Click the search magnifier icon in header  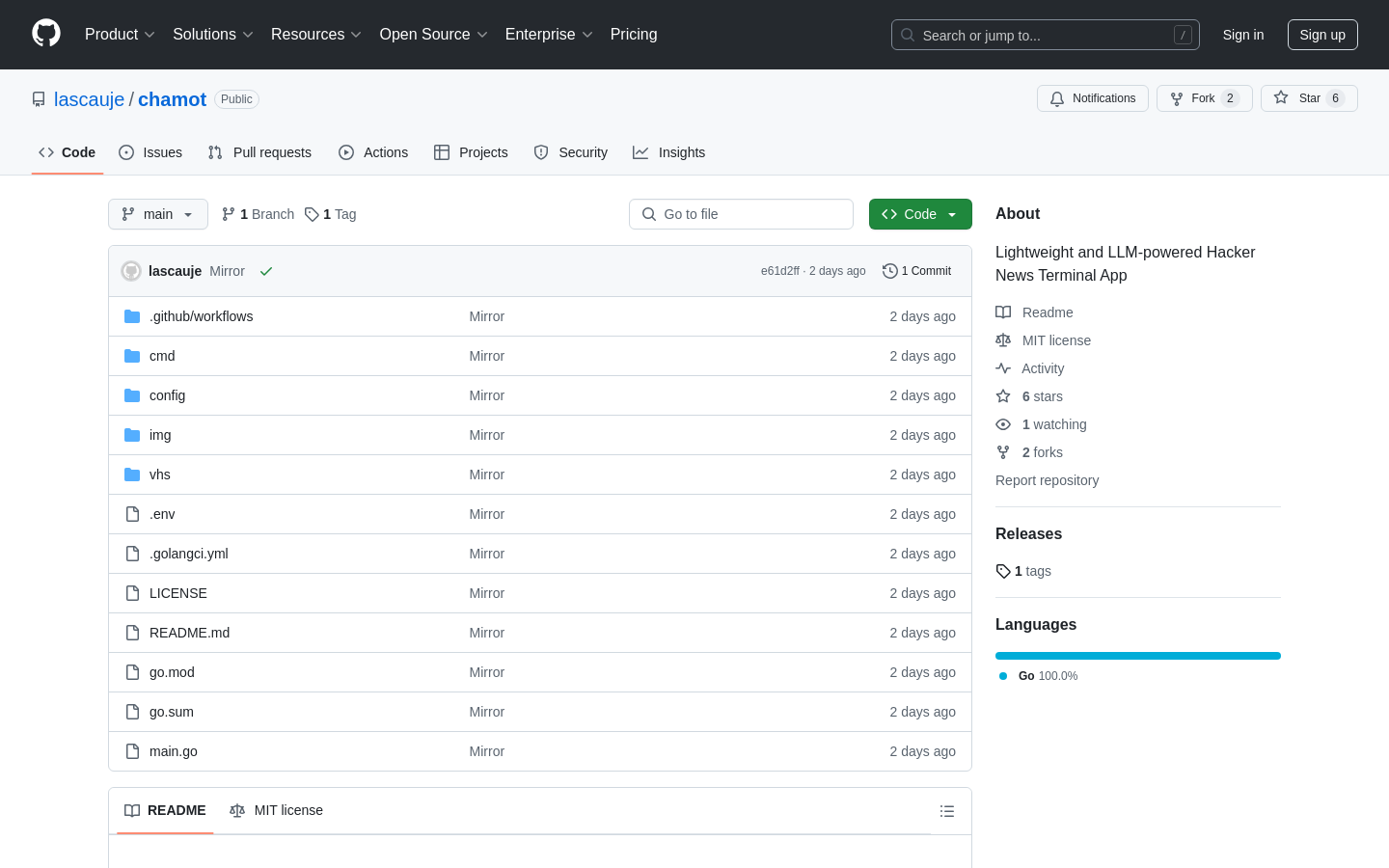point(908,35)
